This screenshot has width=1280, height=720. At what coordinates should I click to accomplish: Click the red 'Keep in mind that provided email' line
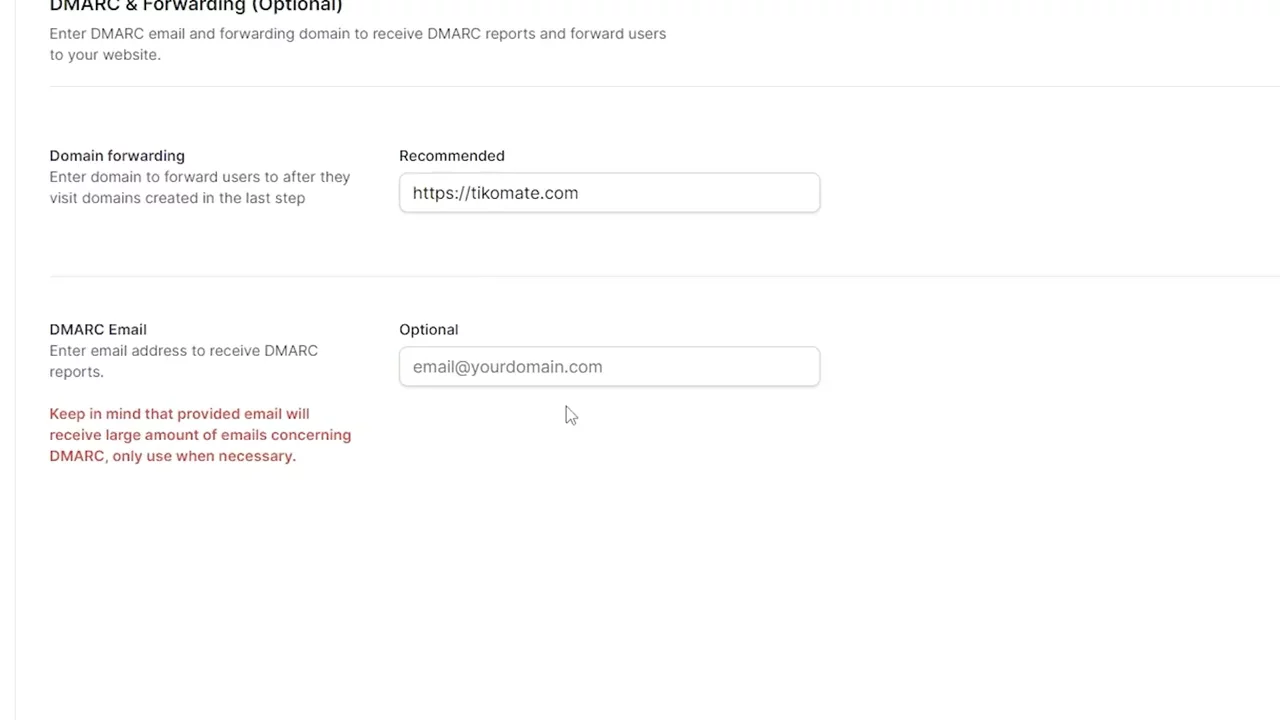(179, 414)
